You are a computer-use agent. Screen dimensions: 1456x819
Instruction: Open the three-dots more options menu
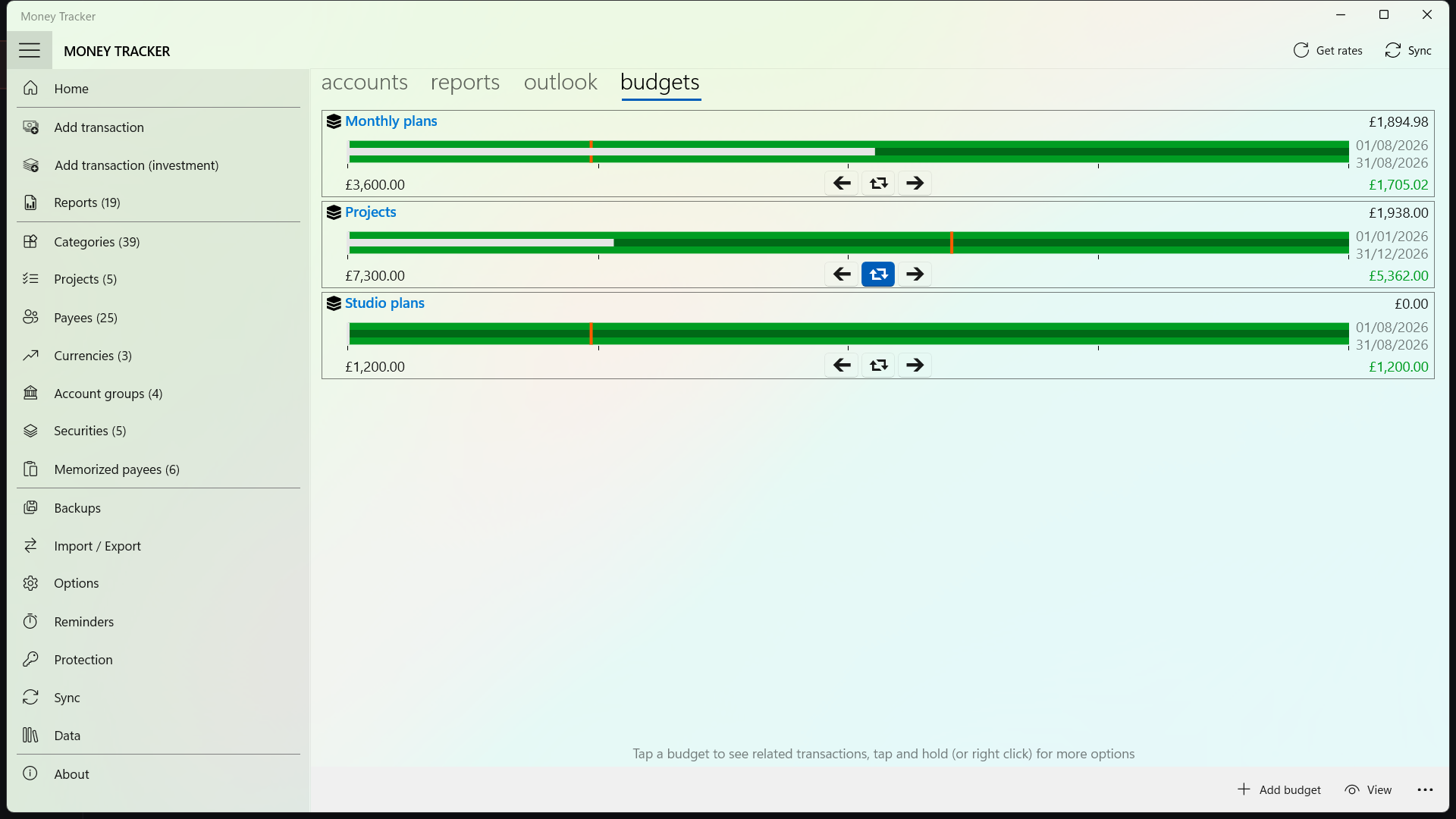point(1426,790)
